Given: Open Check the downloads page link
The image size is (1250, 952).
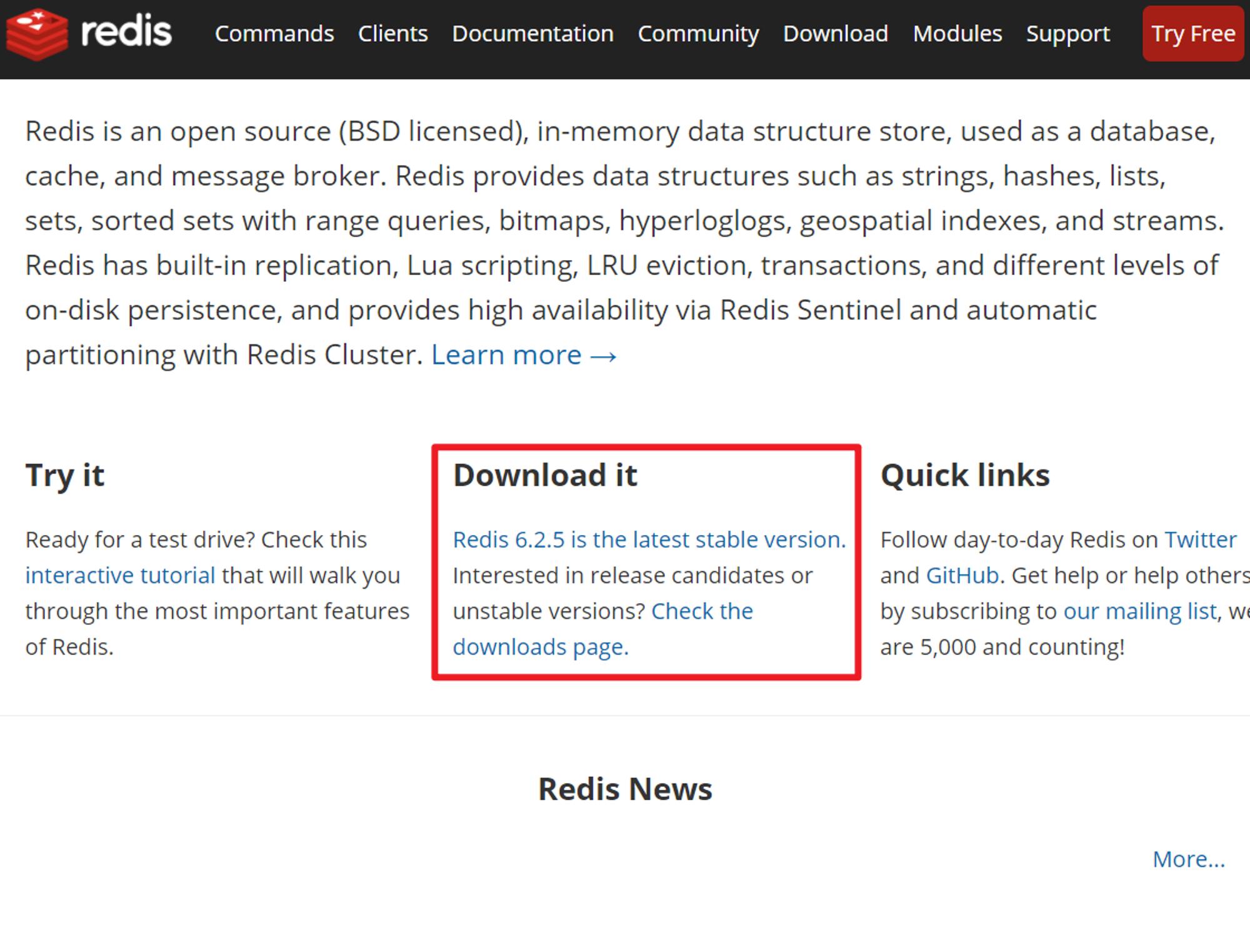Looking at the screenshot, I should point(603,629).
